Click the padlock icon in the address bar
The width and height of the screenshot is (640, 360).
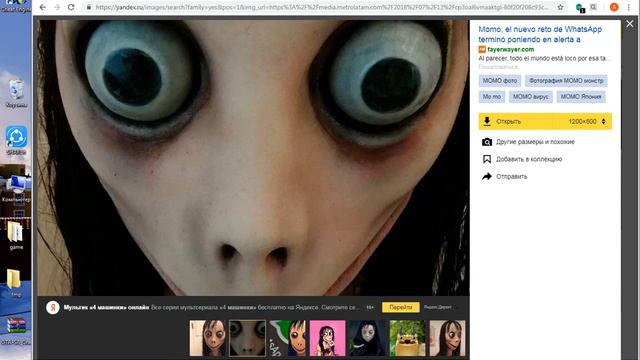pyautogui.click(x=89, y=7)
